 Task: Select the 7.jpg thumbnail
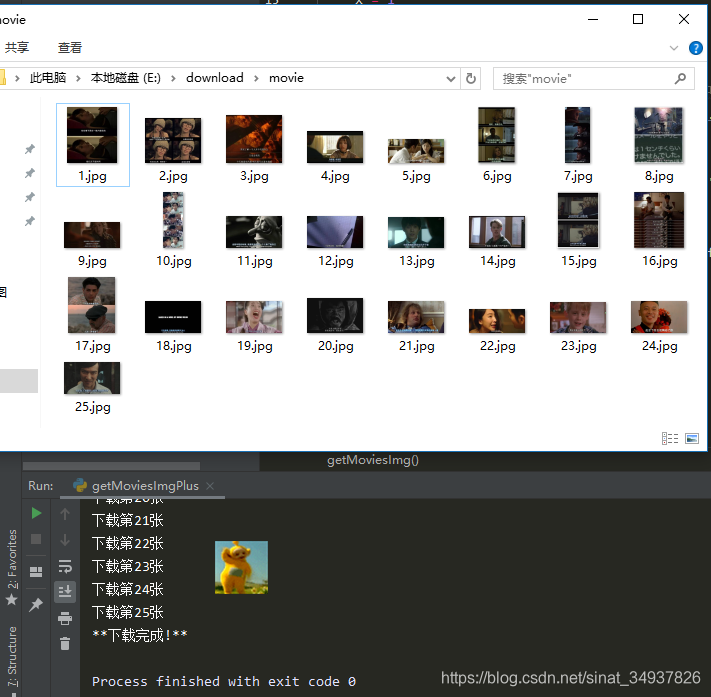(x=578, y=135)
